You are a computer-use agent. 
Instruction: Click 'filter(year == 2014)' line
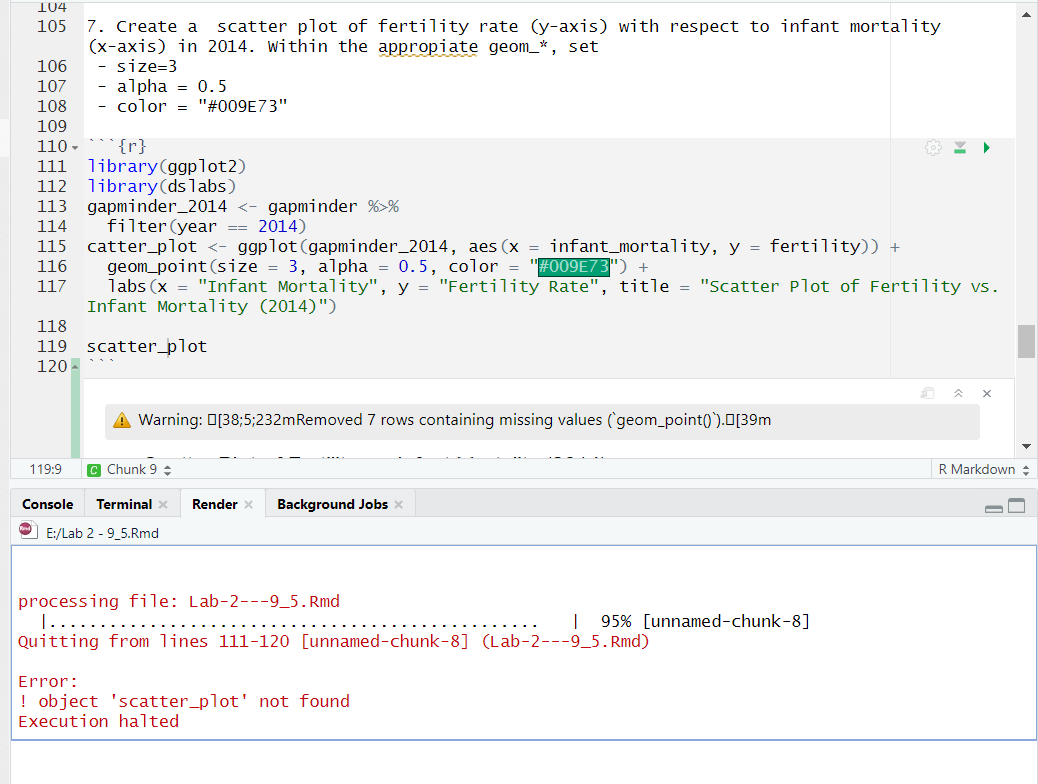pos(207,226)
